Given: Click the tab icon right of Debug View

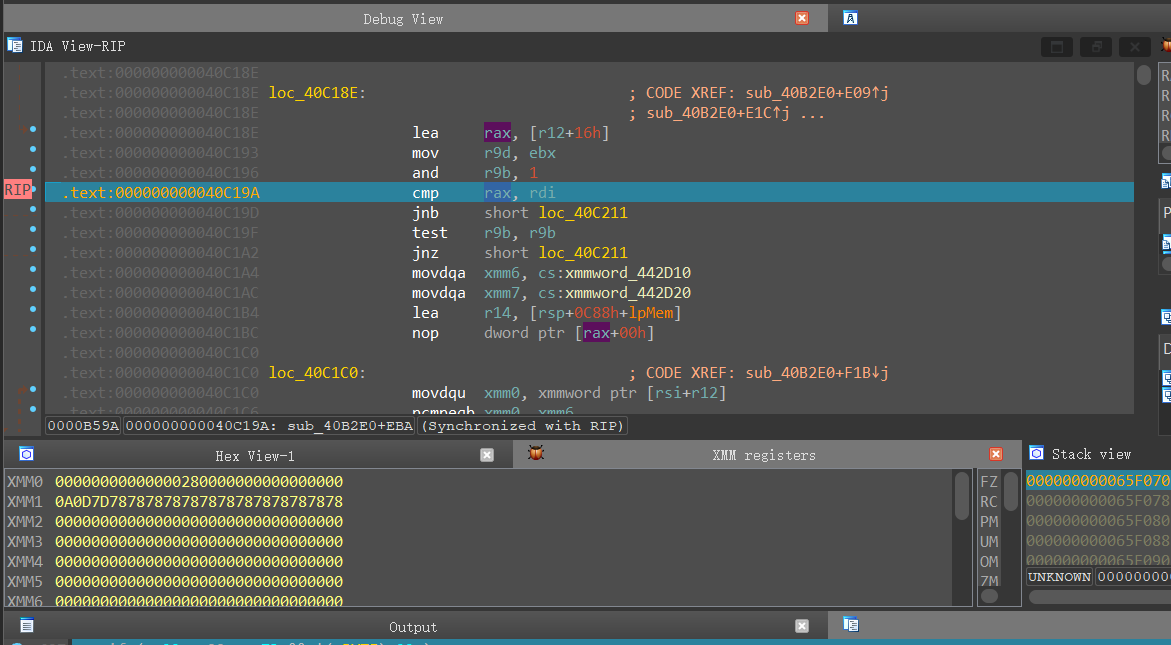Looking at the screenshot, I should 851,18.
